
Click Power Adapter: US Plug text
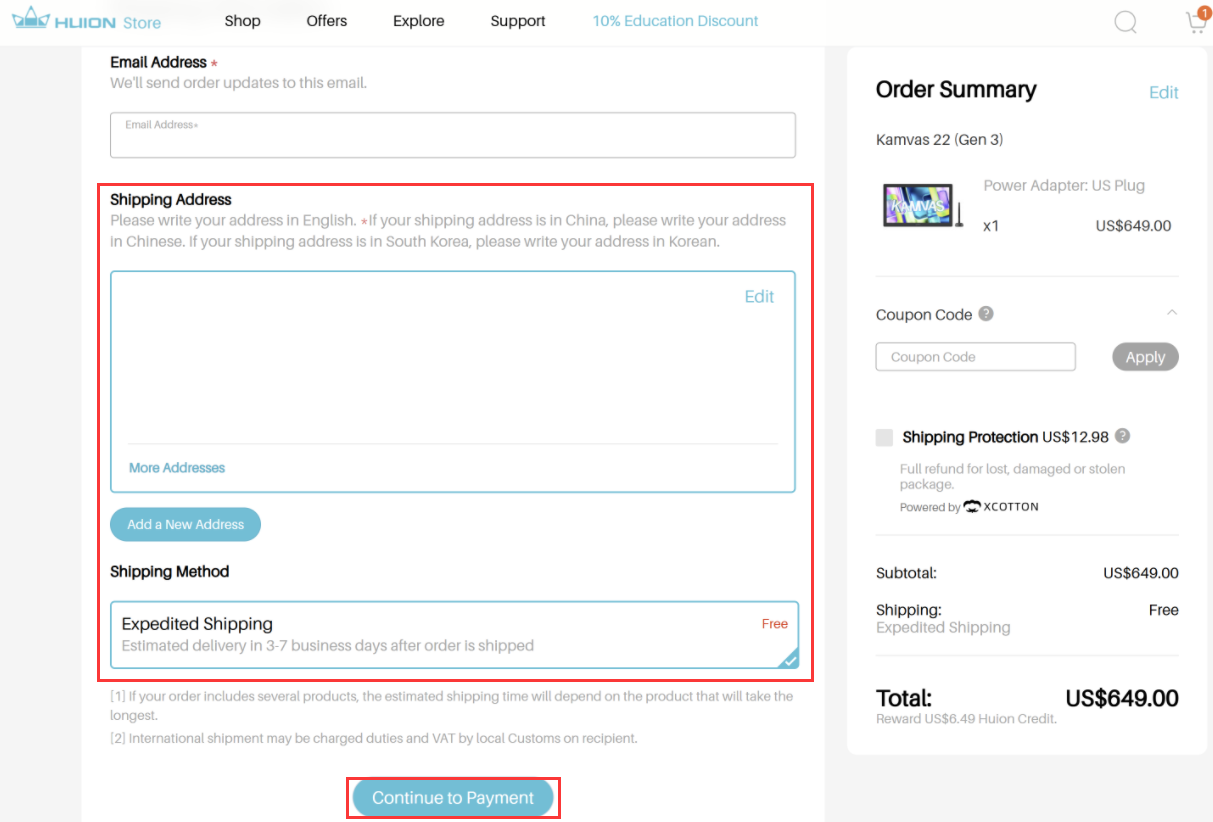[1064, 185]
